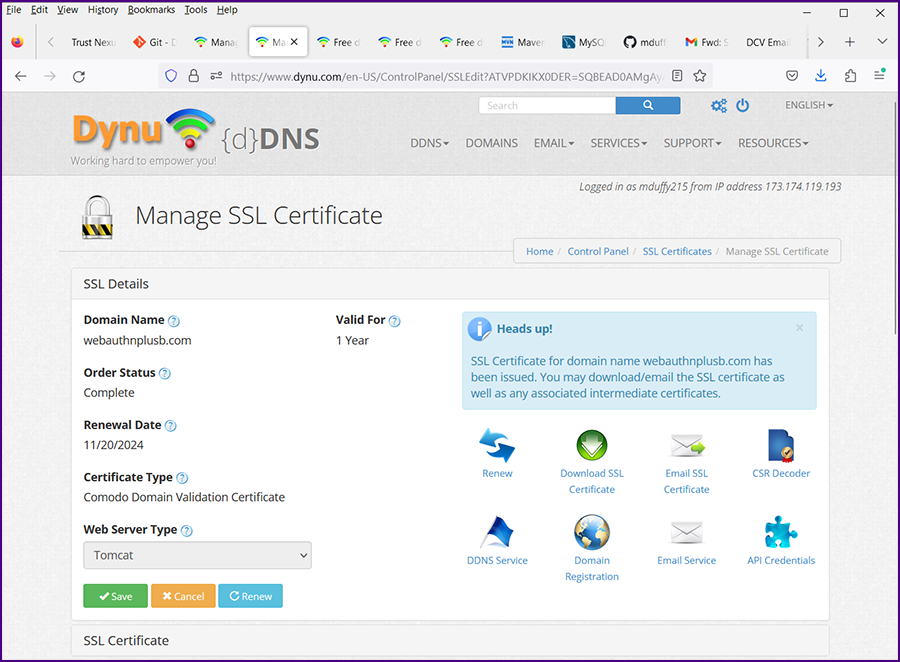Viewport: 900px width, 662px height.
Task: Open the Email SSL Certificate icon
Action: click(687, 445)
